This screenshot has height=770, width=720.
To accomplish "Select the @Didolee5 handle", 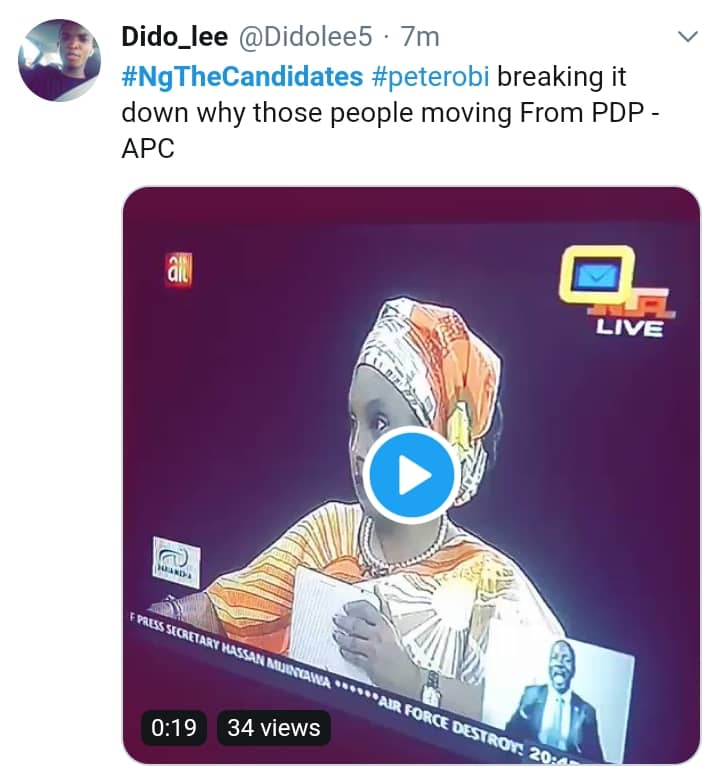I will [306, 38].
